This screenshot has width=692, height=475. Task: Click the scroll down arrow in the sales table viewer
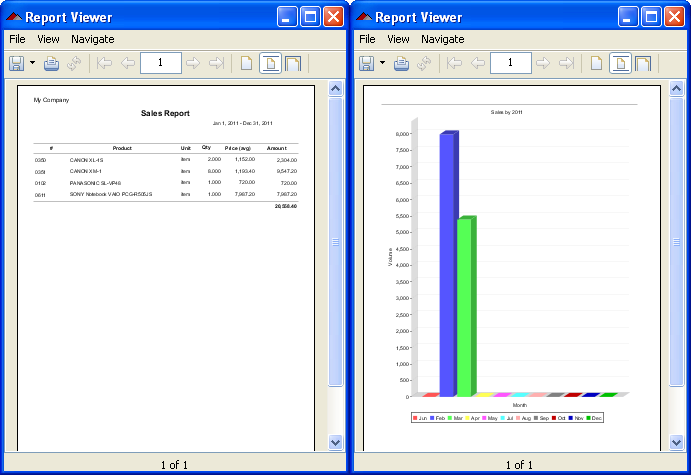pyautogui.click(x=336, y=441)
